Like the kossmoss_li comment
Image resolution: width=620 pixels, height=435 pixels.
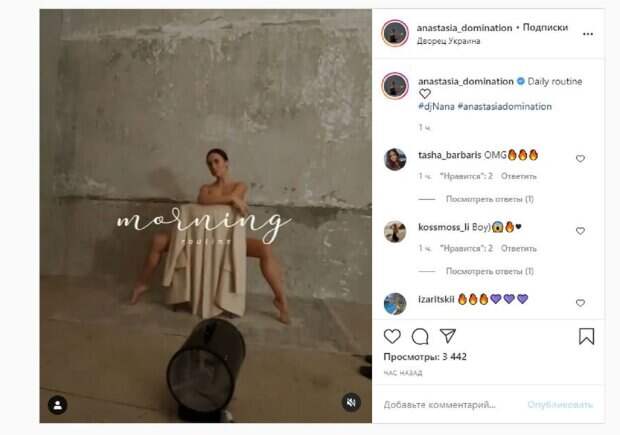[x=580, y=231]
